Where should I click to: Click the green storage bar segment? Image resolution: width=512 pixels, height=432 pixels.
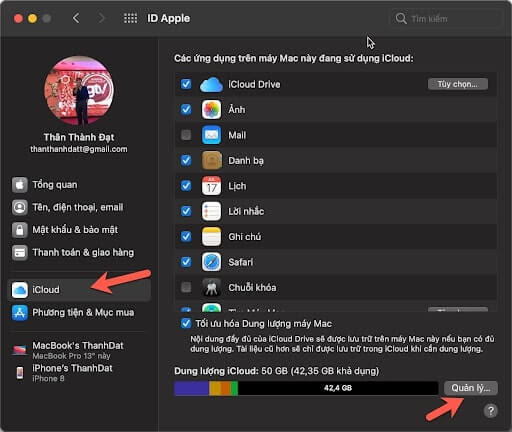point(234,388)
